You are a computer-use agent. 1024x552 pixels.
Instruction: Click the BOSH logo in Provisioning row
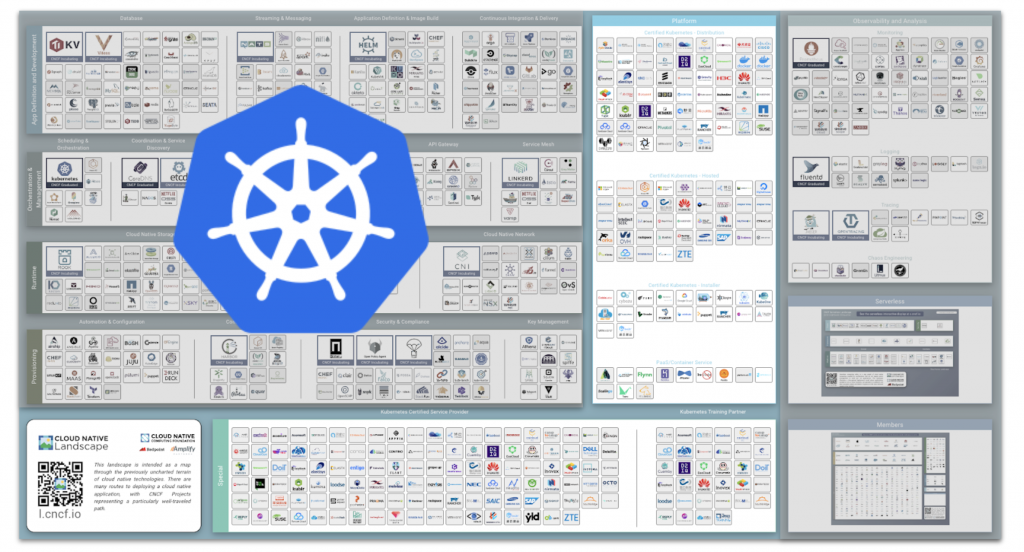(x=132, y=342)
